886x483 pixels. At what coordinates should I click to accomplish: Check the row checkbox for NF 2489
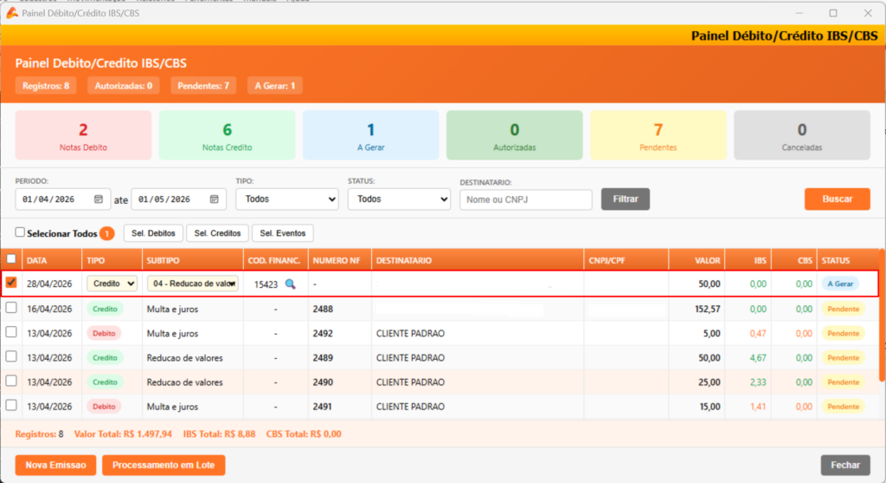point(11,356)
